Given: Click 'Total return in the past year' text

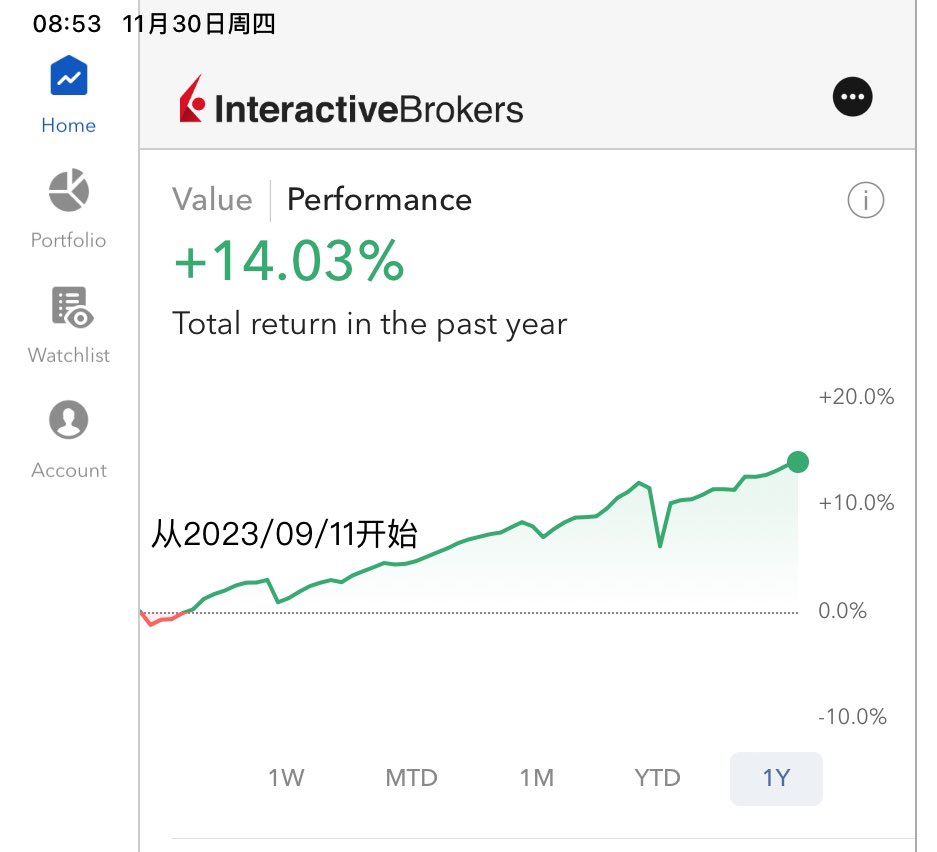Looking at the screenshot, I should [369, 324].
